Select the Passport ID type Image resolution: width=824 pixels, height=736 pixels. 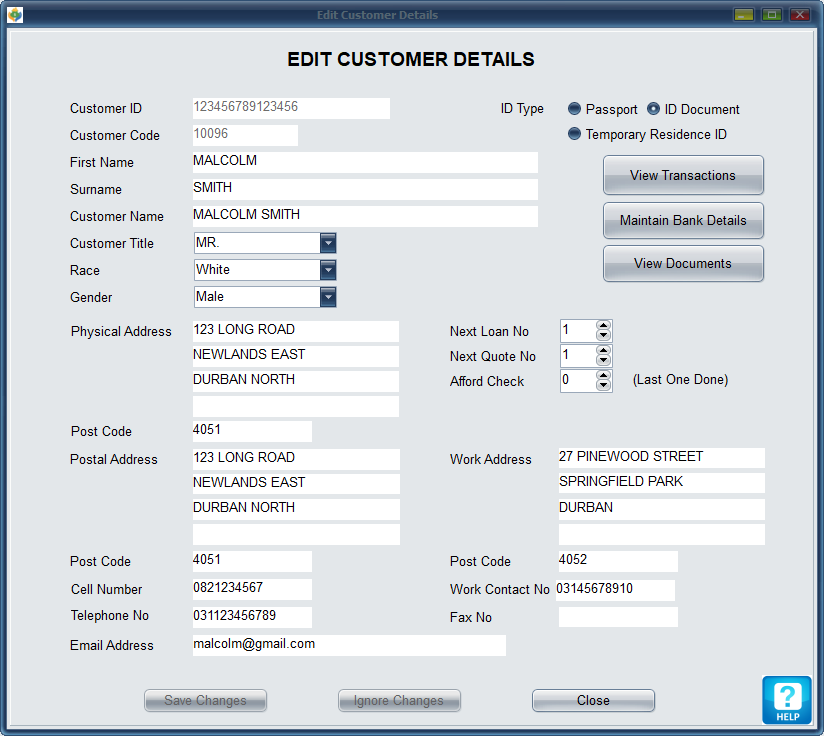click(x=574, y=109)
